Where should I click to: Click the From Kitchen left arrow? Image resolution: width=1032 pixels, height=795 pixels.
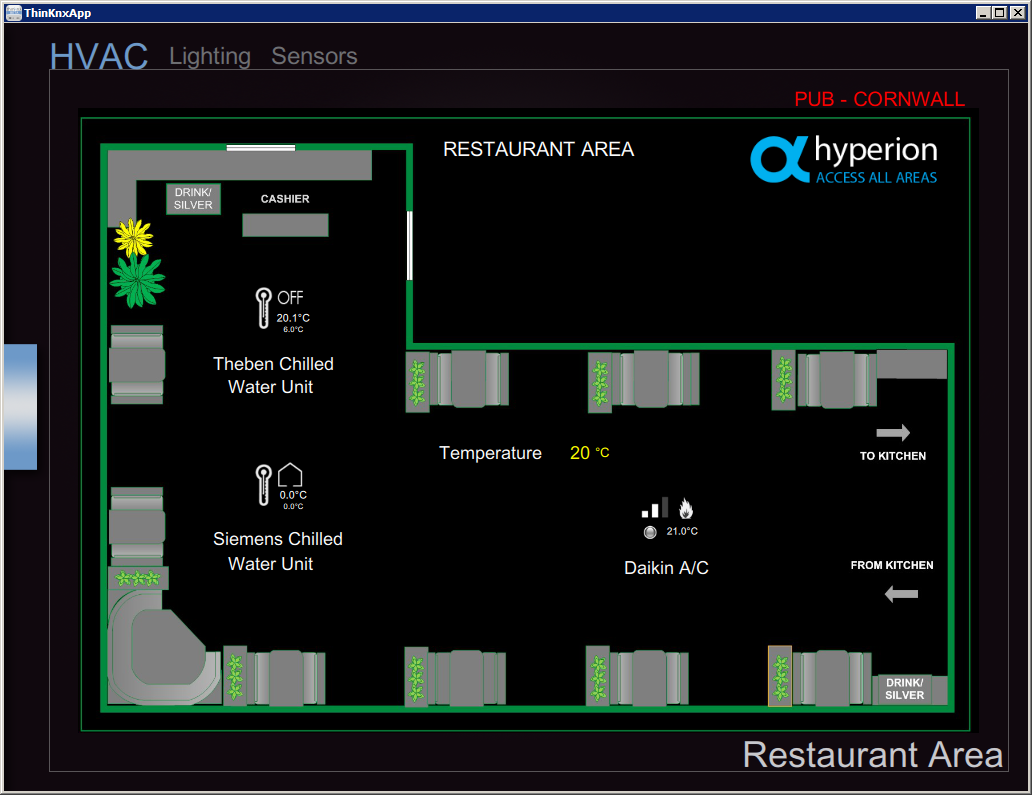pos(901,594)
